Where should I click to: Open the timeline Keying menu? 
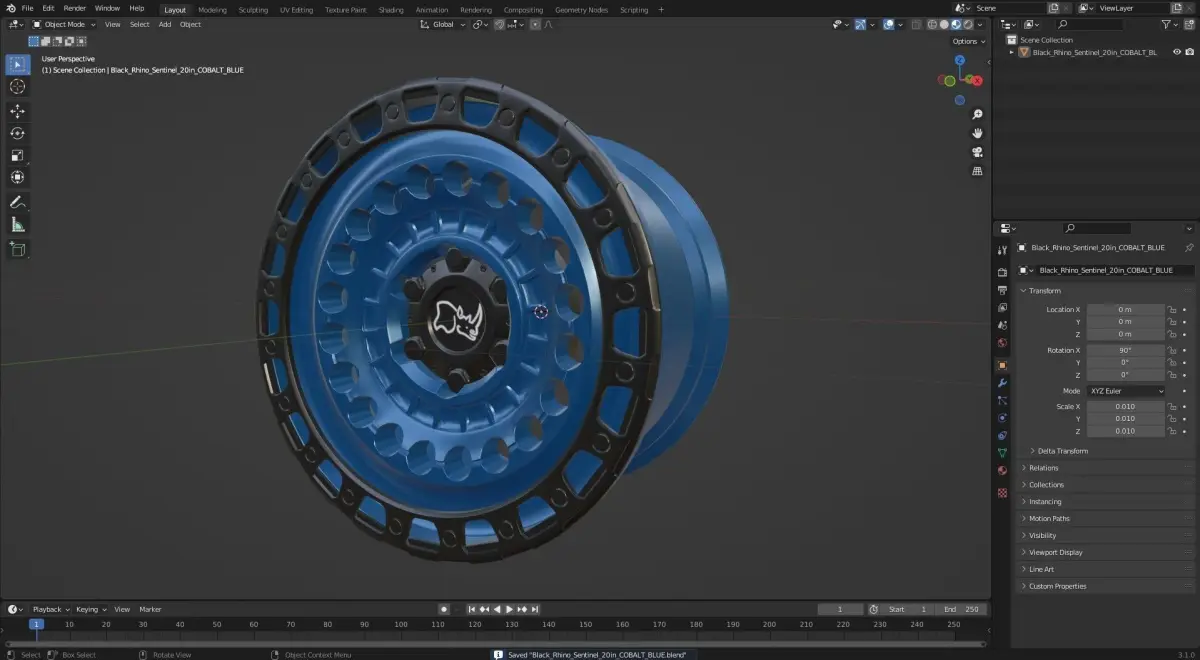pyautogui.click(x=90, y=609)
